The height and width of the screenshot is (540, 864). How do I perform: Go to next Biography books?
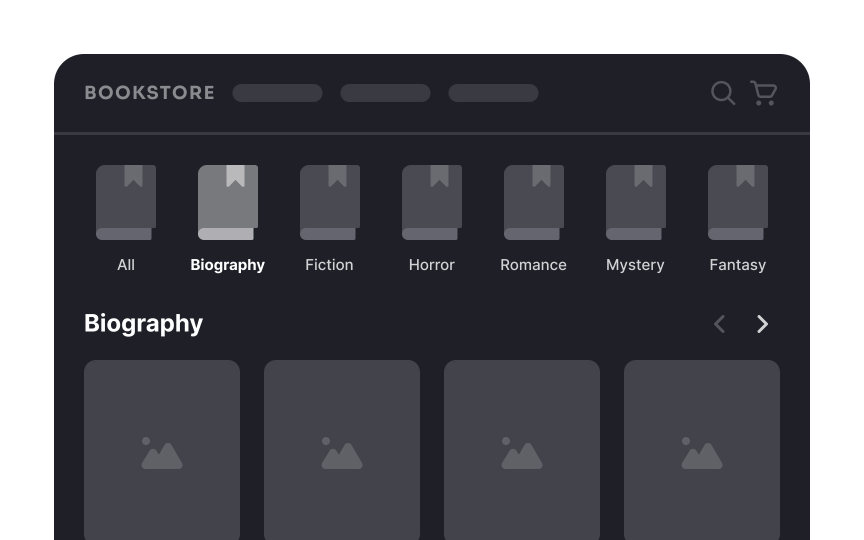pos(762,324)
